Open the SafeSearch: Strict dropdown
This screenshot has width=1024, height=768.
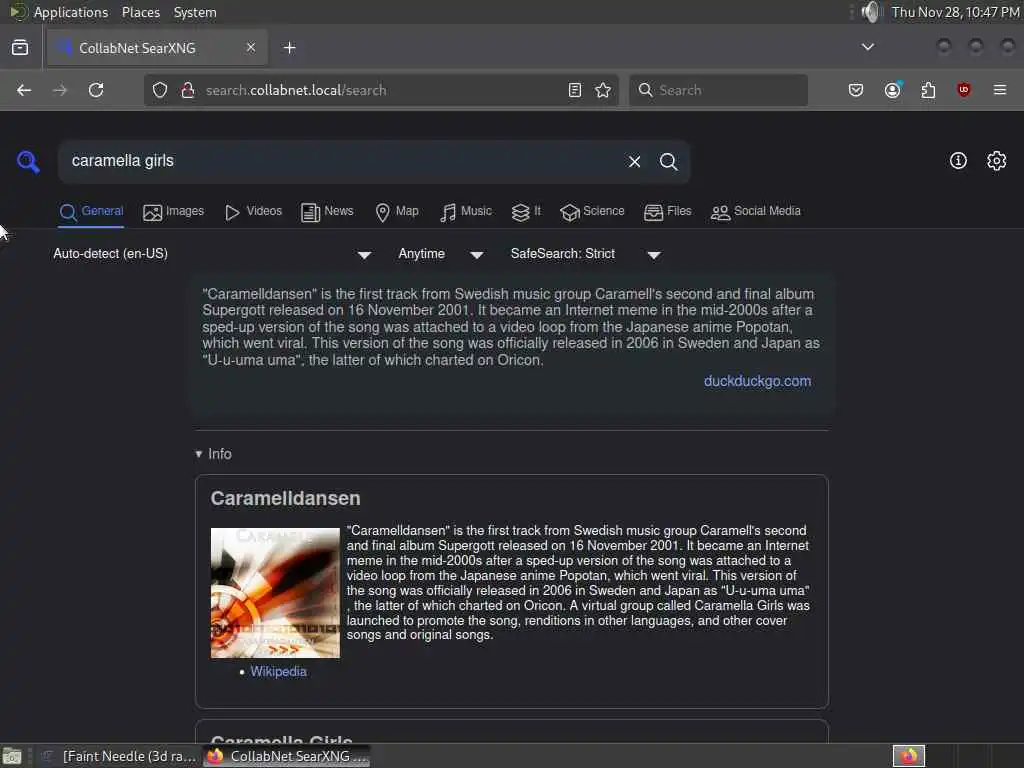tap(586, 254)
